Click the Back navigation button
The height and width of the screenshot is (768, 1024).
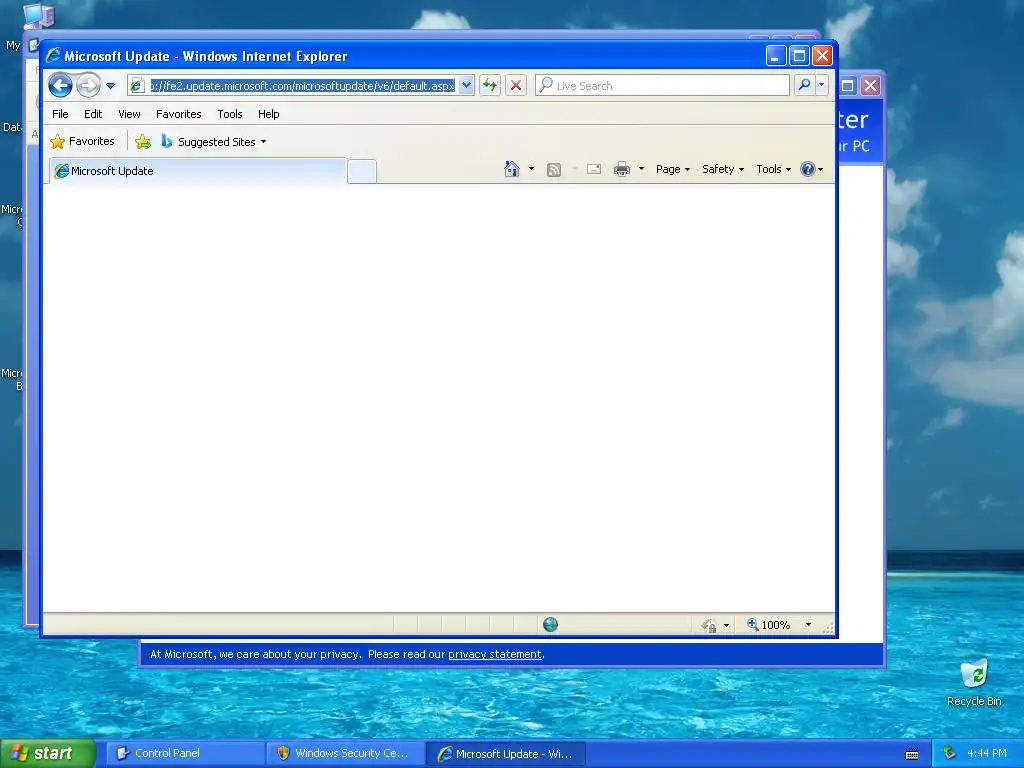pos(60,86)
